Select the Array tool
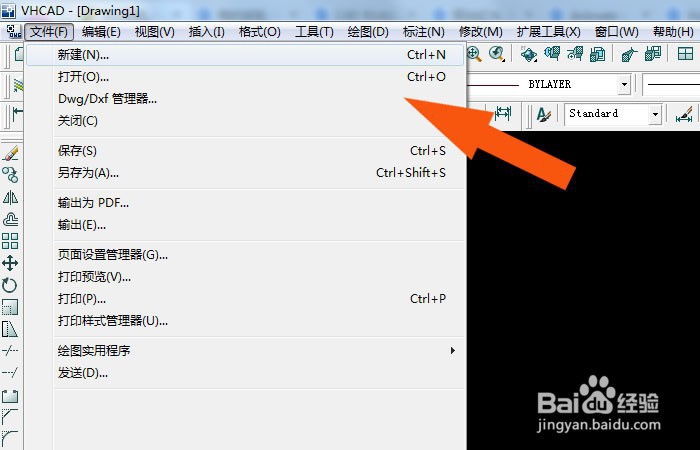700x450 pixels. click(x=10, y=241)
